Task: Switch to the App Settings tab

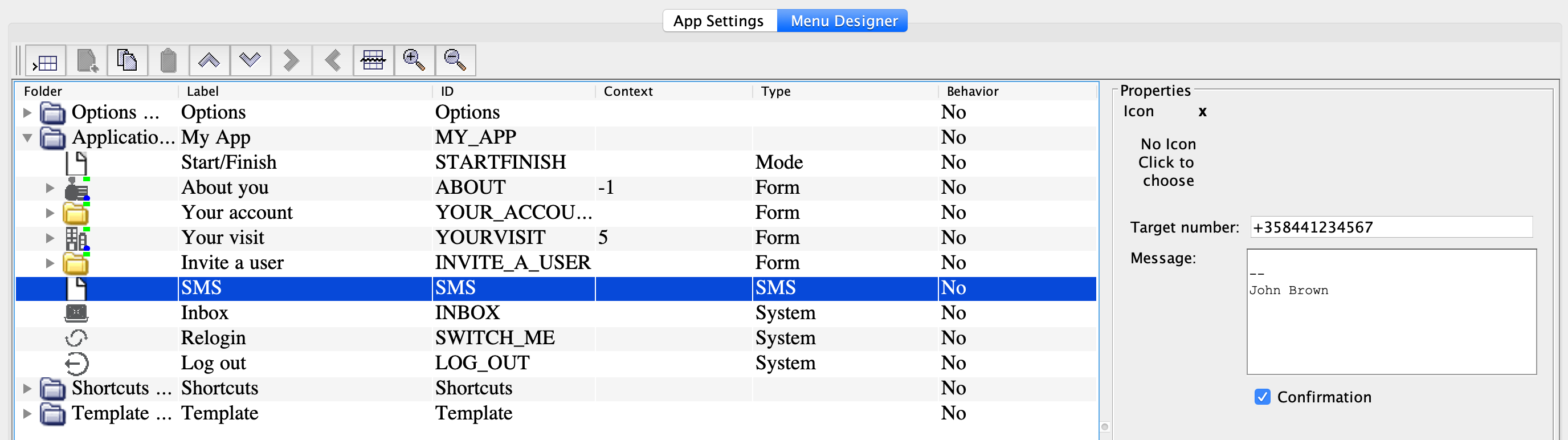Action: point(718,21)
